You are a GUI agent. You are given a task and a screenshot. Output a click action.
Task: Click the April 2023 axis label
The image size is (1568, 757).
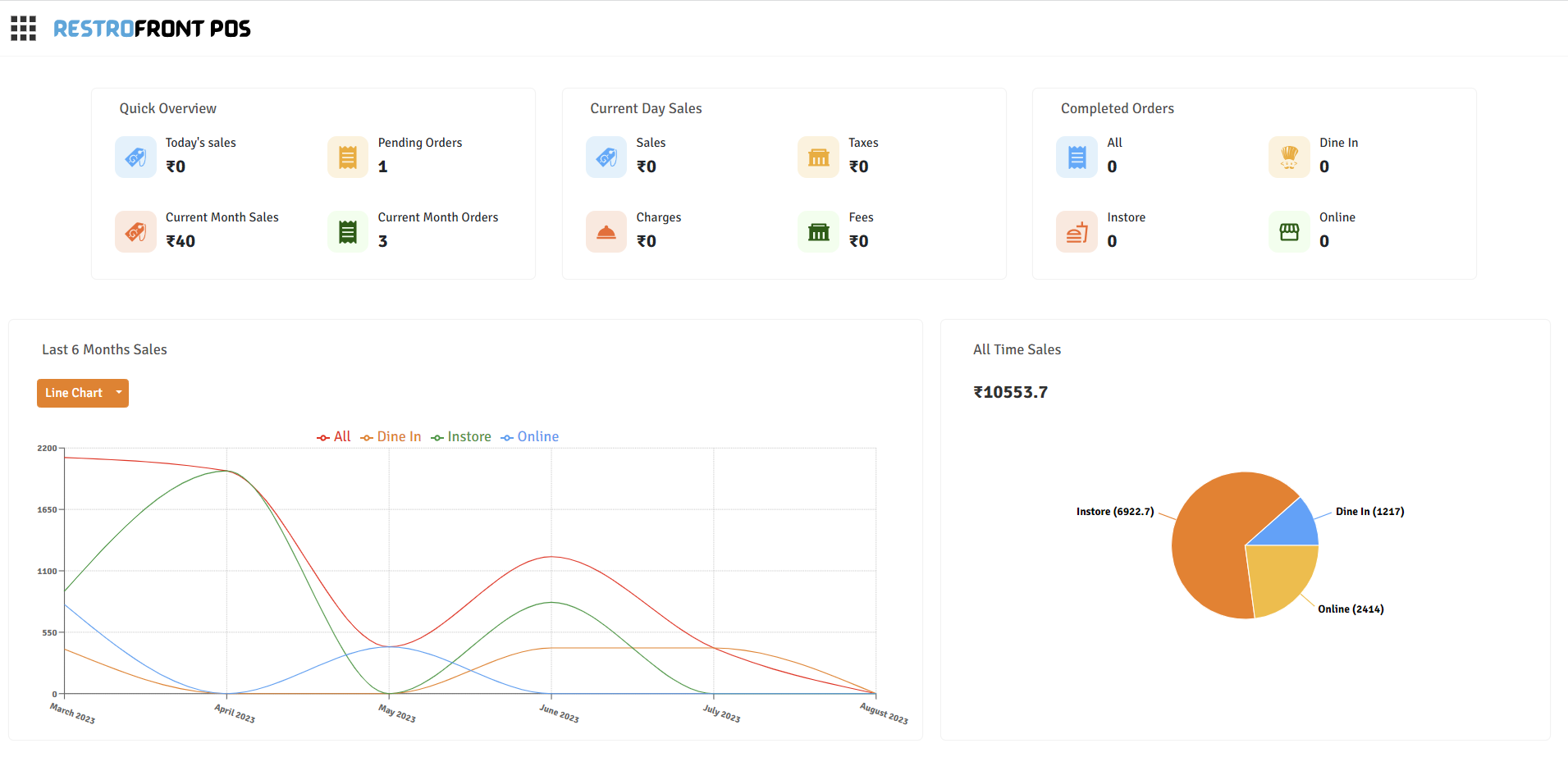pos(235,714)
